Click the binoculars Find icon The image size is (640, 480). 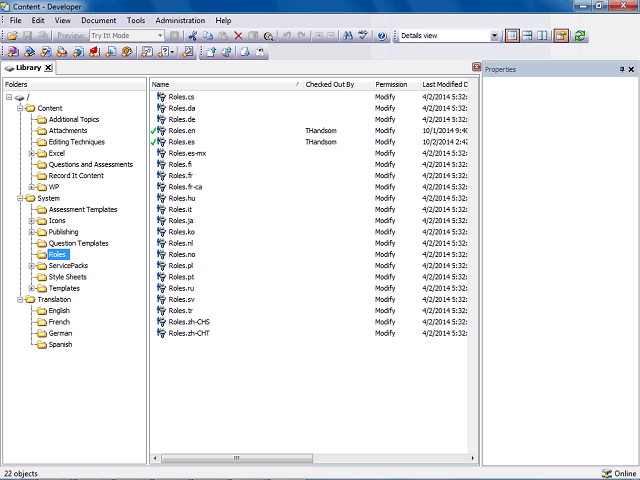(348, 36)
